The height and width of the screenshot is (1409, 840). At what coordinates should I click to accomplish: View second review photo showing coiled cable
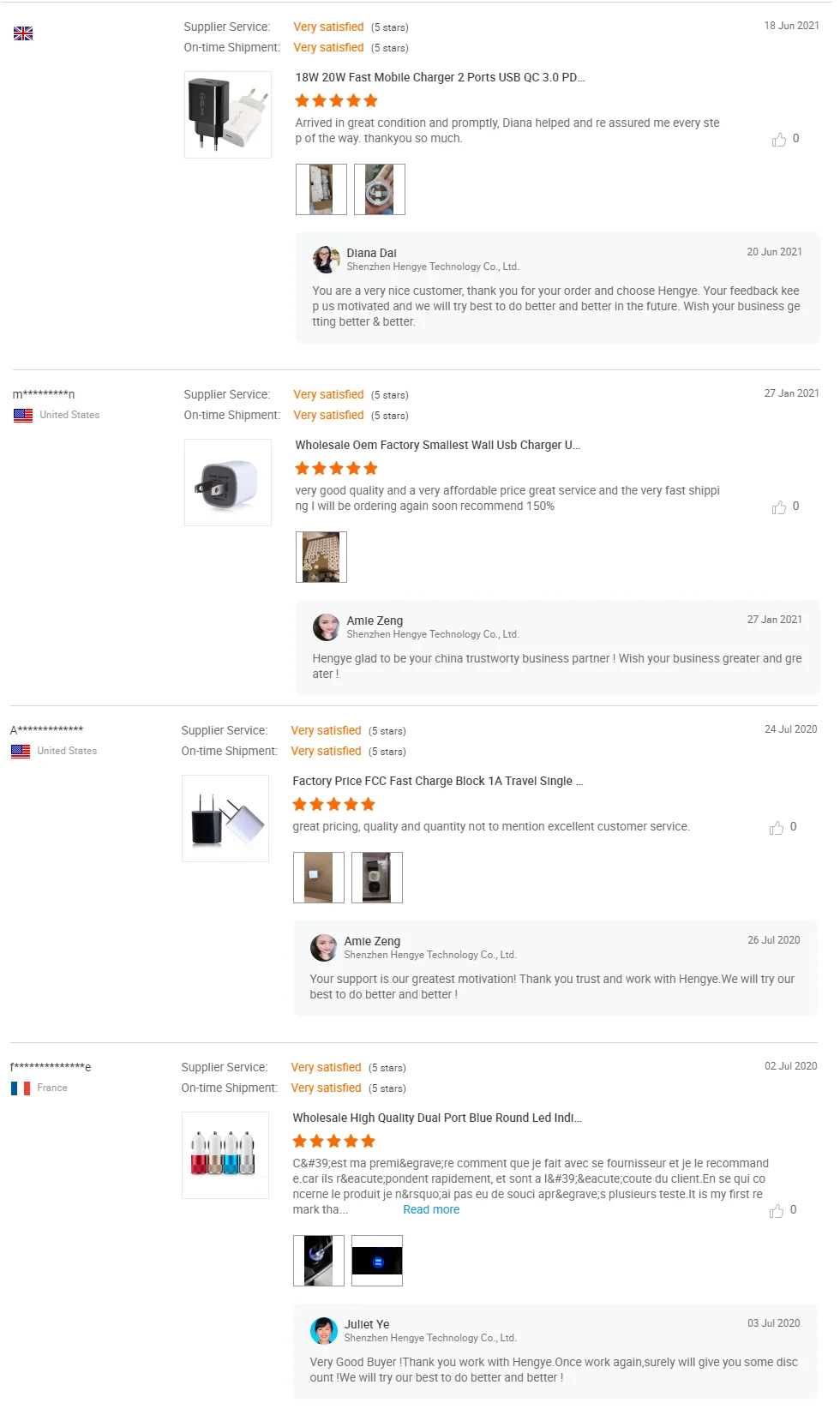pos(380,189)
